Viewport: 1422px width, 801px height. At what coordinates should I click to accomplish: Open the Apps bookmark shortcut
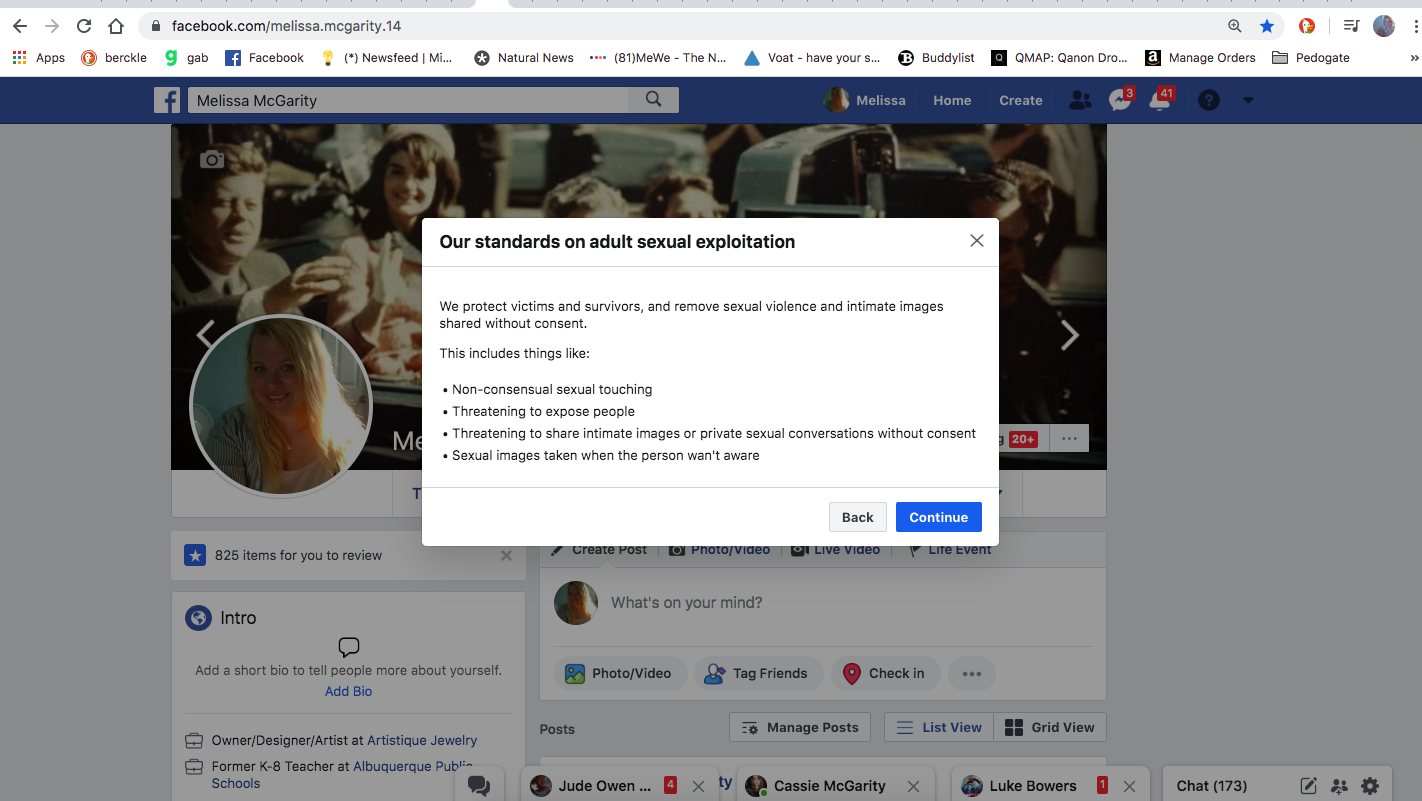39,58
